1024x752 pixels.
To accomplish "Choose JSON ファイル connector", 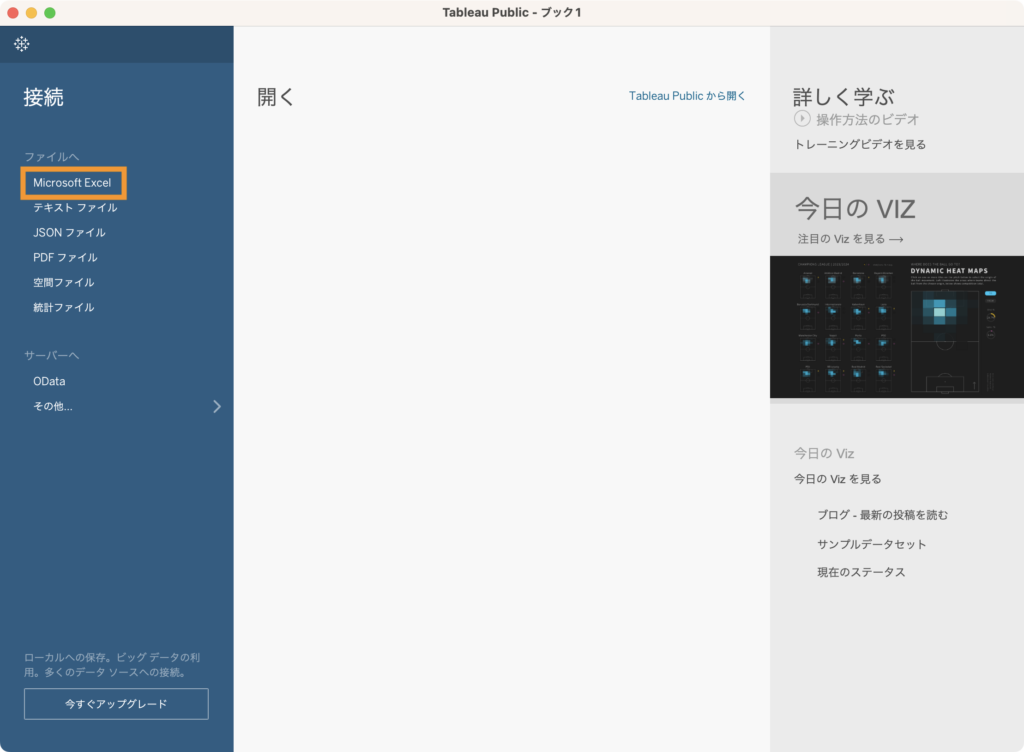I will [x=69, y=232].
